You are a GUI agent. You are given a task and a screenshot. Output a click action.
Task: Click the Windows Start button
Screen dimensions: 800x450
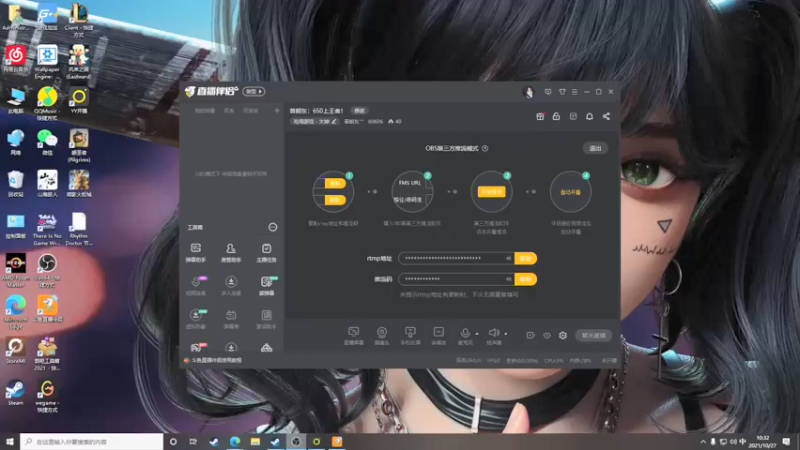tap(10, 442)
